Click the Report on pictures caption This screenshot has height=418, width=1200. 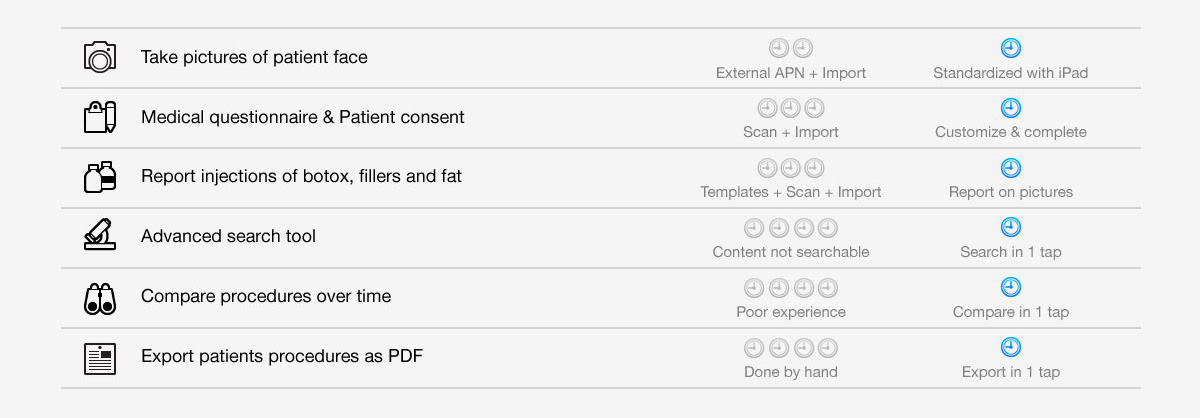click(x=1011, y=192)
